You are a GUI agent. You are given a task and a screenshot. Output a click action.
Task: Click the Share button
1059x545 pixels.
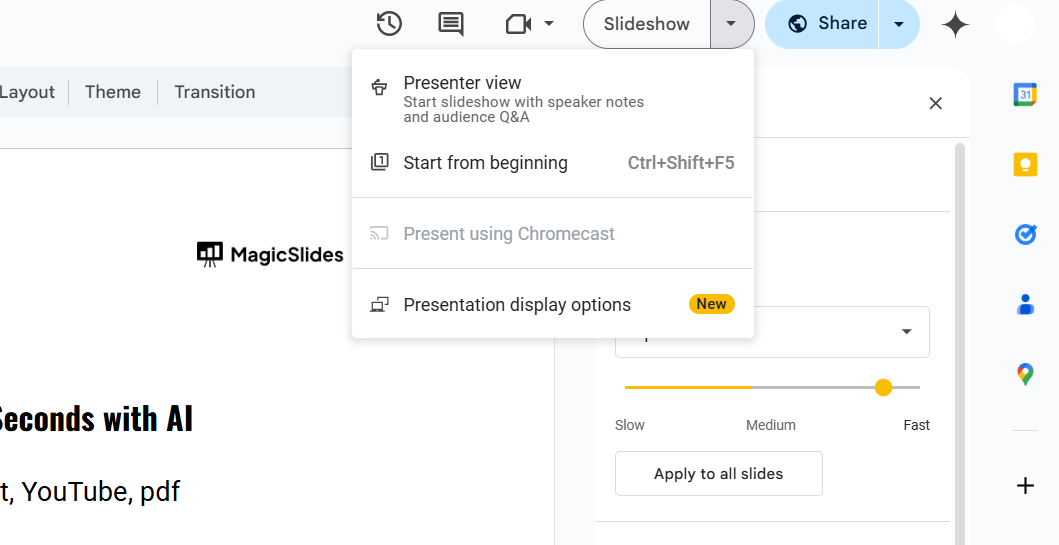click(826, 24)
